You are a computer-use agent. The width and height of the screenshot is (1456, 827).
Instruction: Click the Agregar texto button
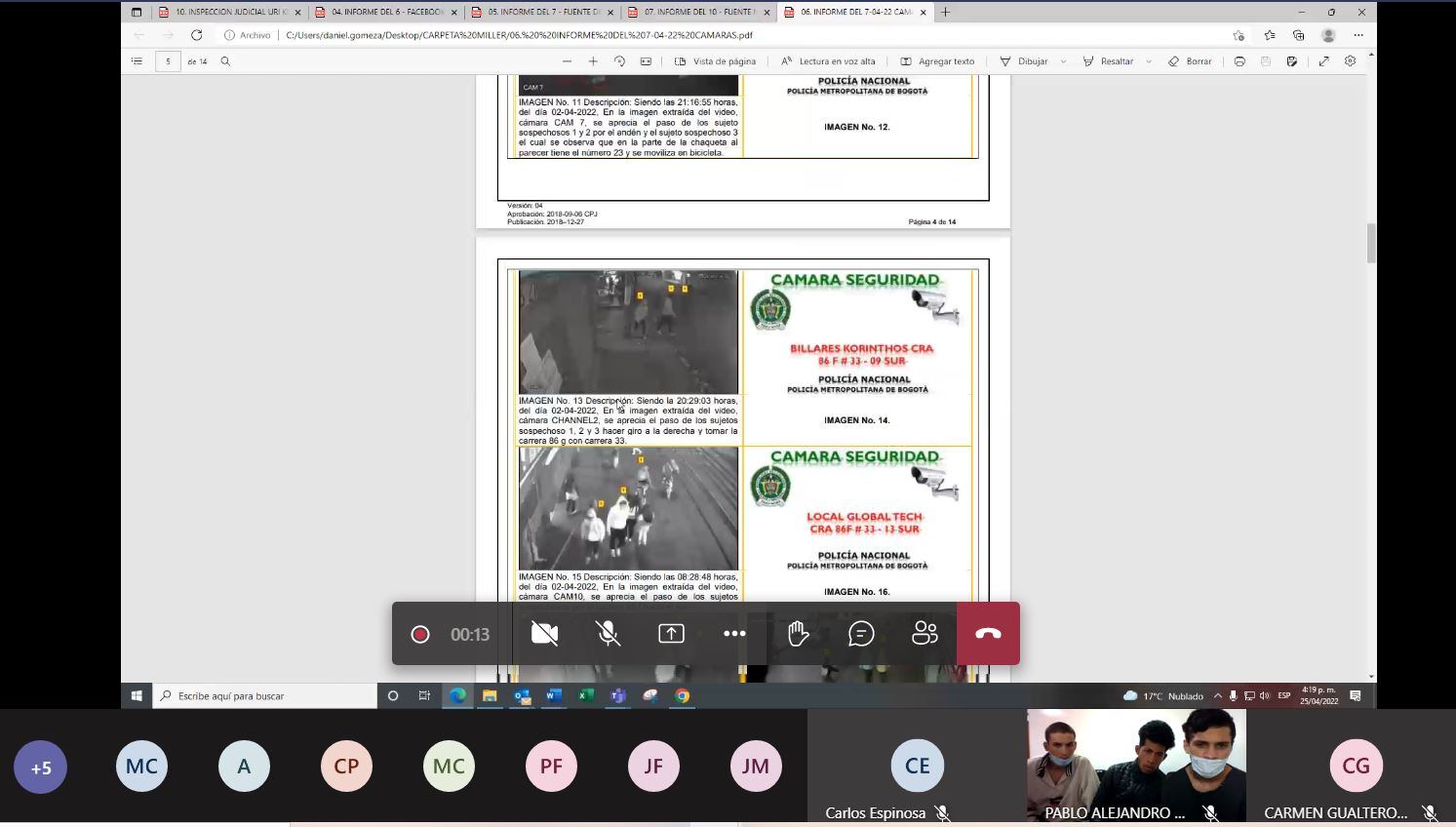pos(937,61)
